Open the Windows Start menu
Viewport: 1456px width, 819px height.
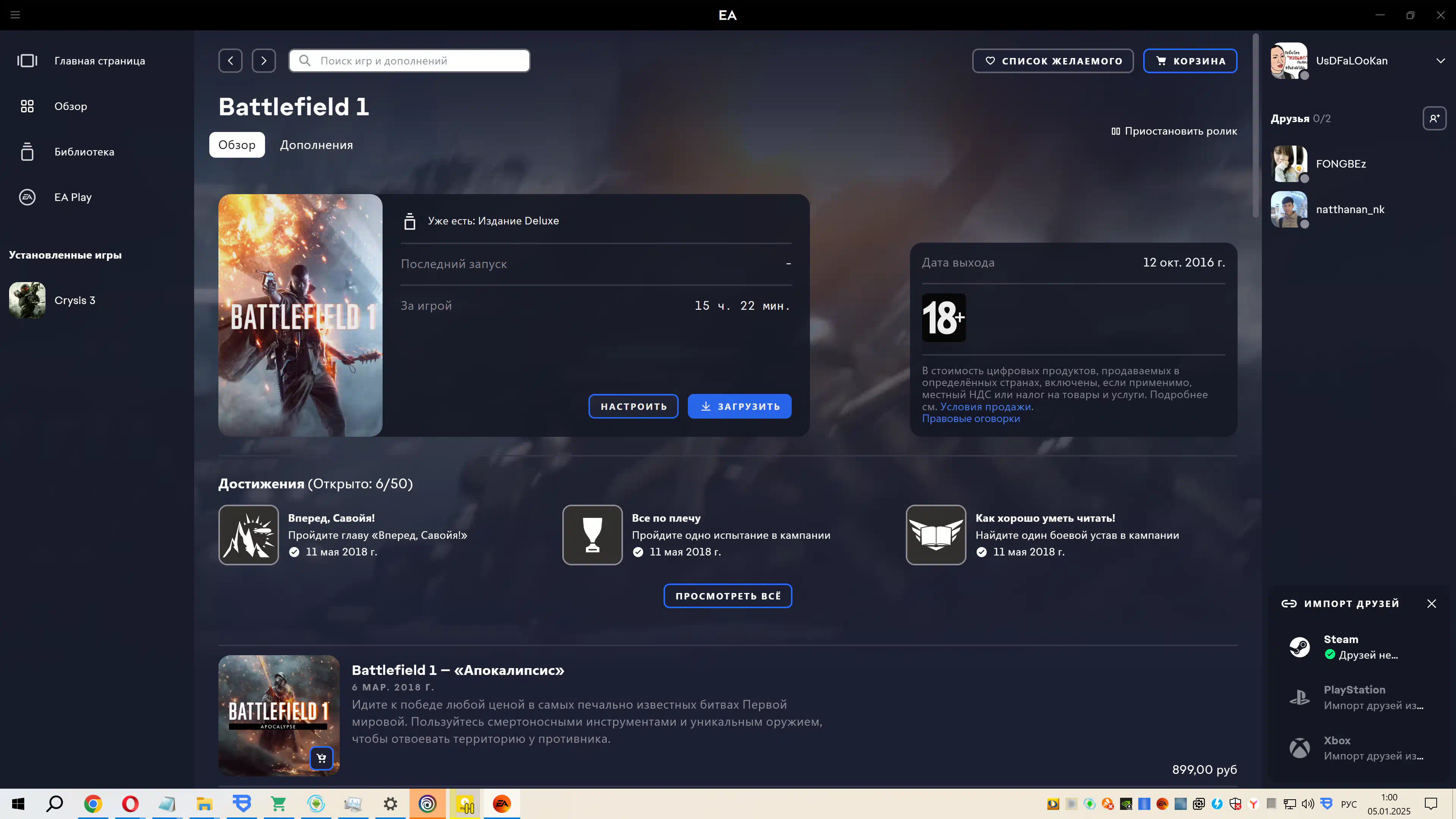click(18, 804)
